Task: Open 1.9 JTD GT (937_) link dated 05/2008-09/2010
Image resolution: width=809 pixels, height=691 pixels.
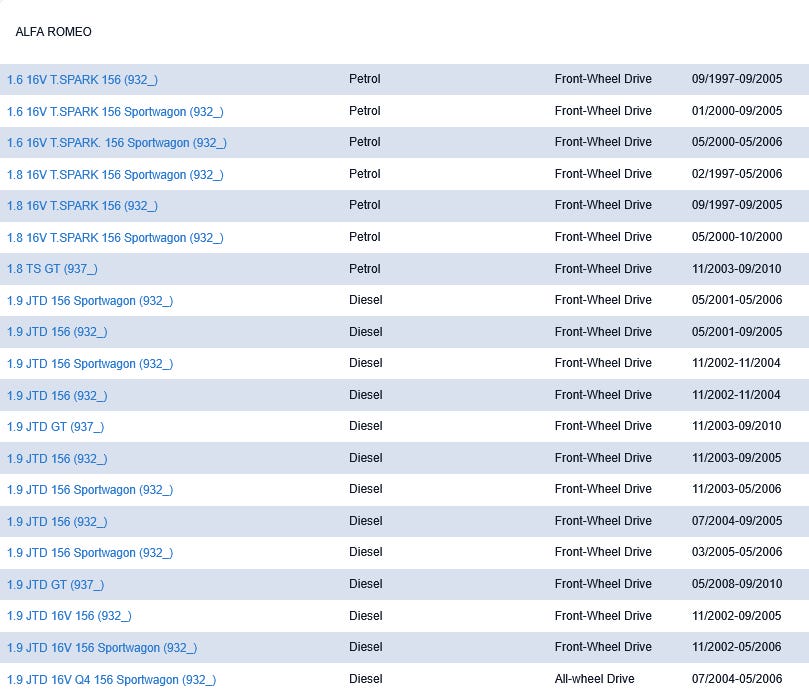Action: (56, 584)
